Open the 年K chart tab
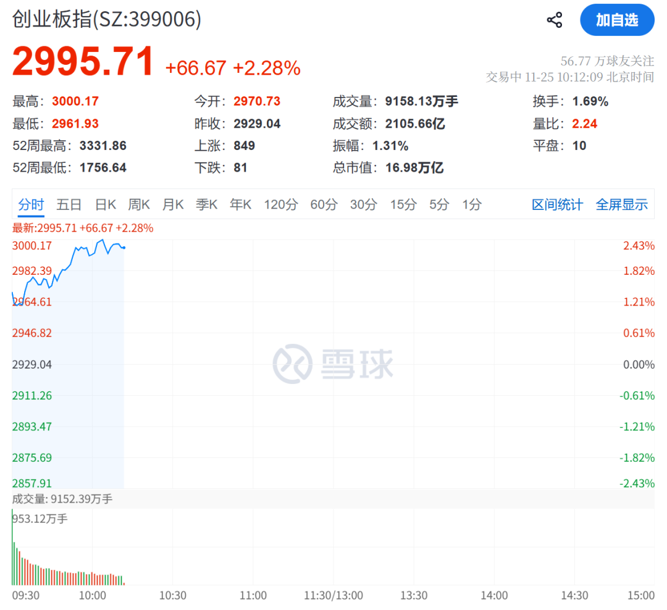667x610 pixels. [x=240, y=205]
